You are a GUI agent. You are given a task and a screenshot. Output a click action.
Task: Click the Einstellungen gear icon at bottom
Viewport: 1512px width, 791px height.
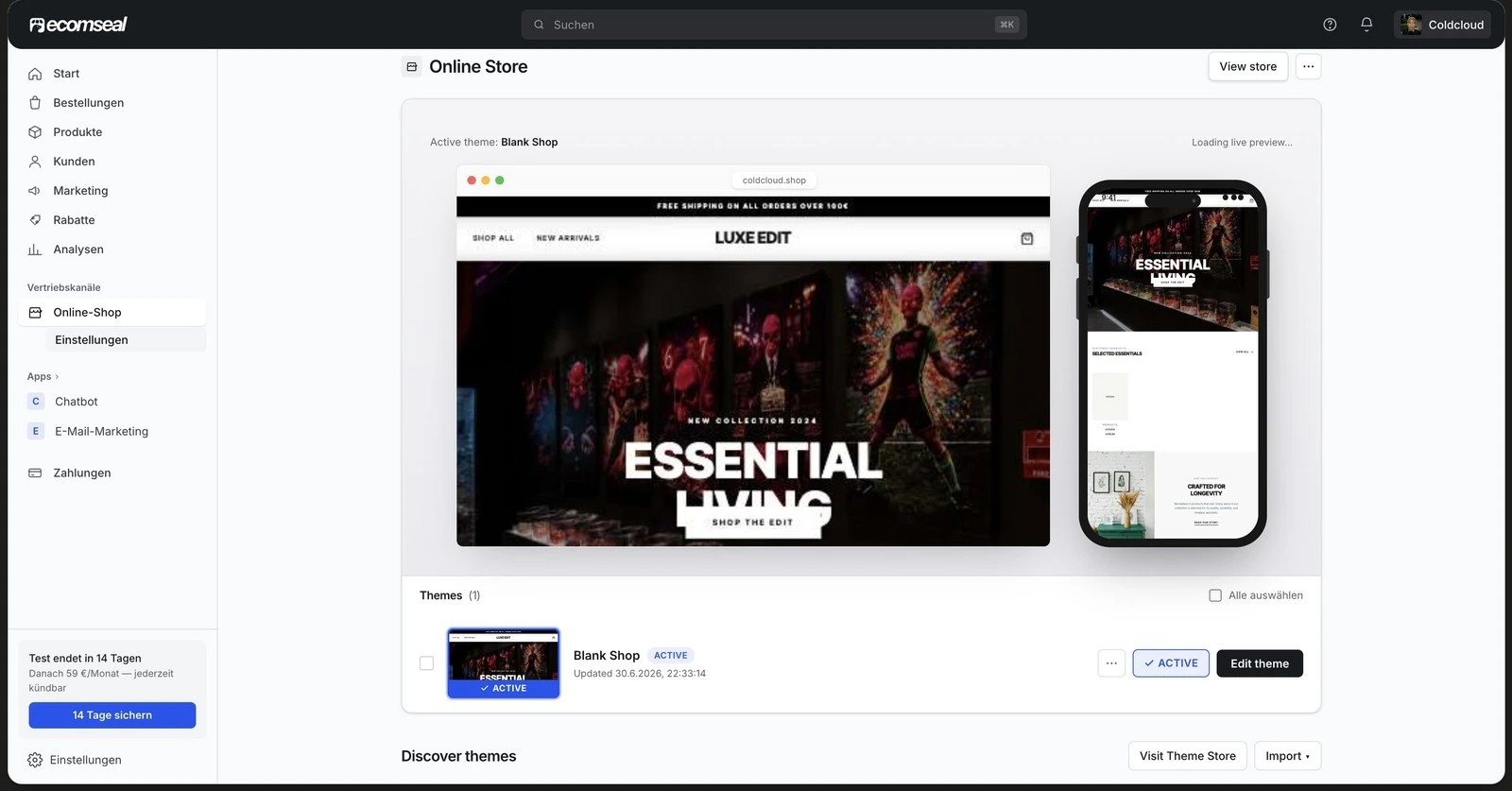[x=35, y=760]
